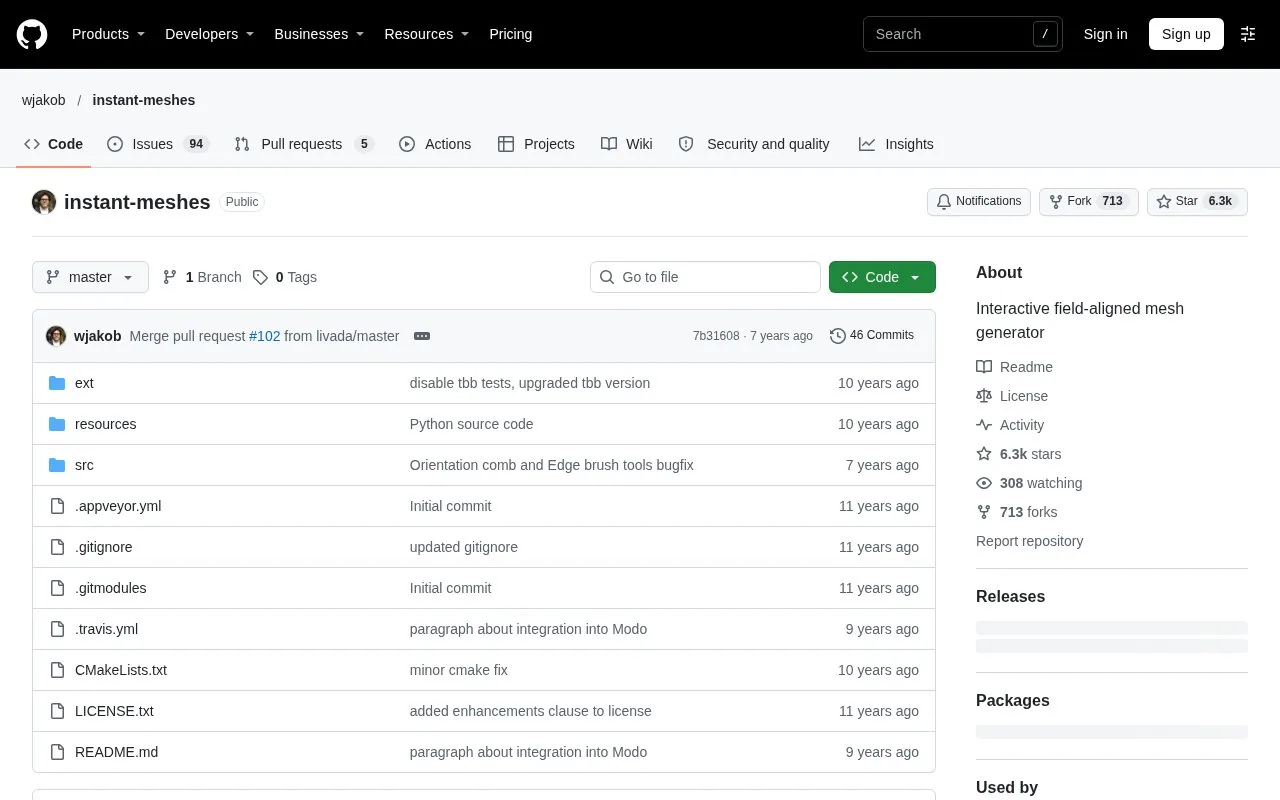Open the License scale icon in About
The width and height of the screenshot is (1280, 800).
tap(984, 396)
